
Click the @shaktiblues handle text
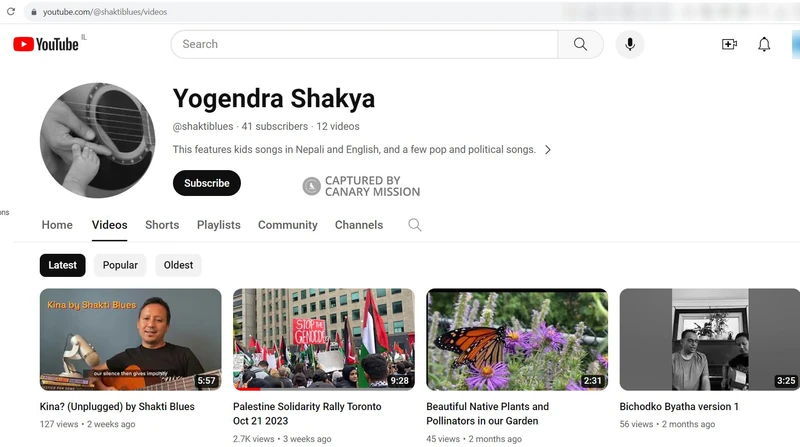click(203, 127)
